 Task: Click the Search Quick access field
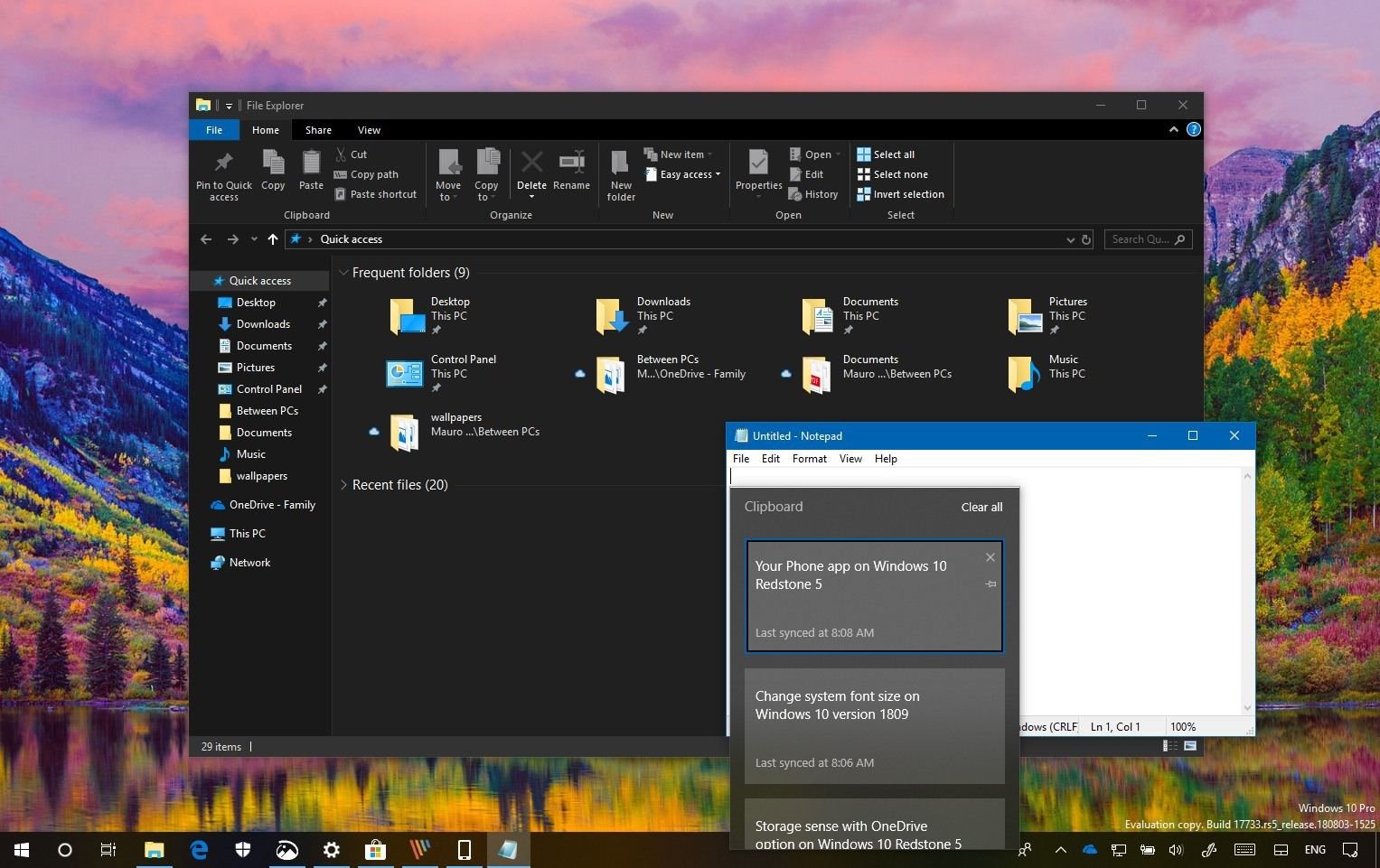click(x=1140, y=239)
